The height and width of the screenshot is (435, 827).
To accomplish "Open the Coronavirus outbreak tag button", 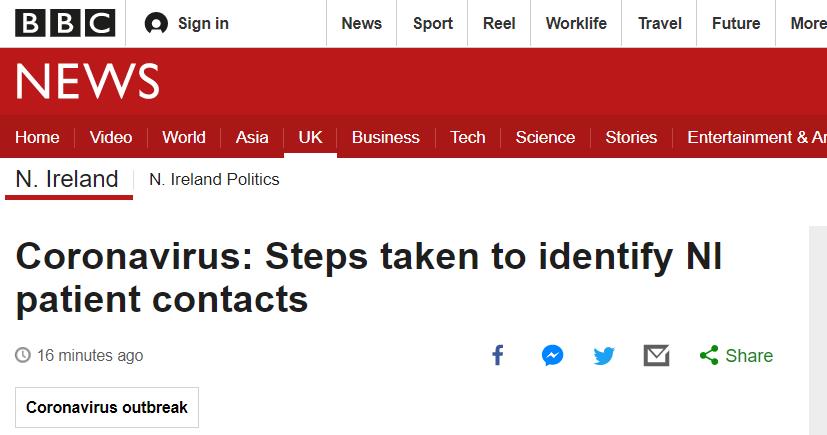I will coord(107,408).
